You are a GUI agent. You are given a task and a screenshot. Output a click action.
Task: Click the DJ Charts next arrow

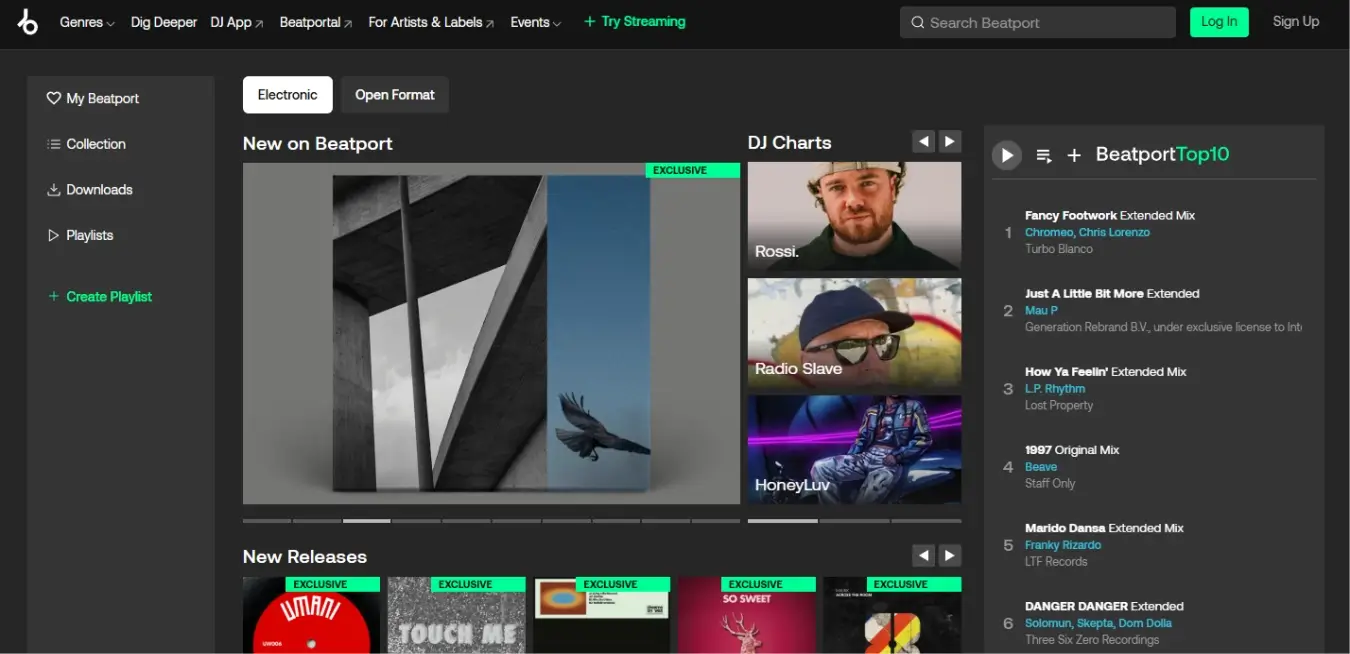(950, 142)
